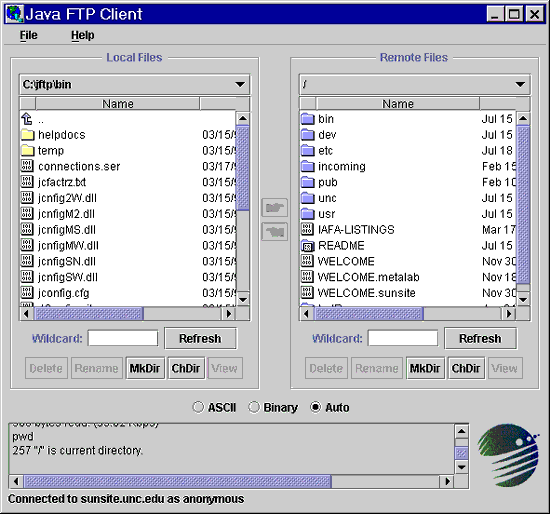
Task: Click ChDir in Local Files panel
Action: click(186, 368)
